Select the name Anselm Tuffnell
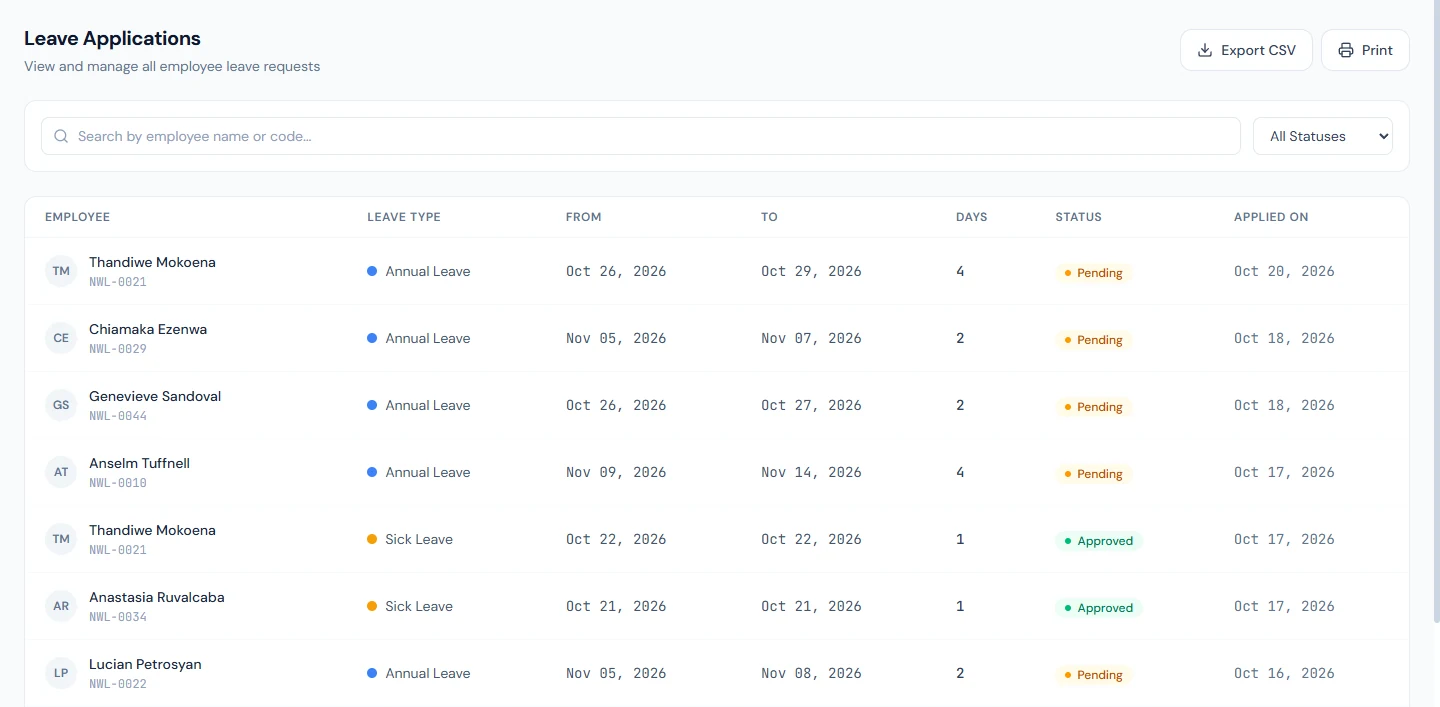 [x=139, y=463]
